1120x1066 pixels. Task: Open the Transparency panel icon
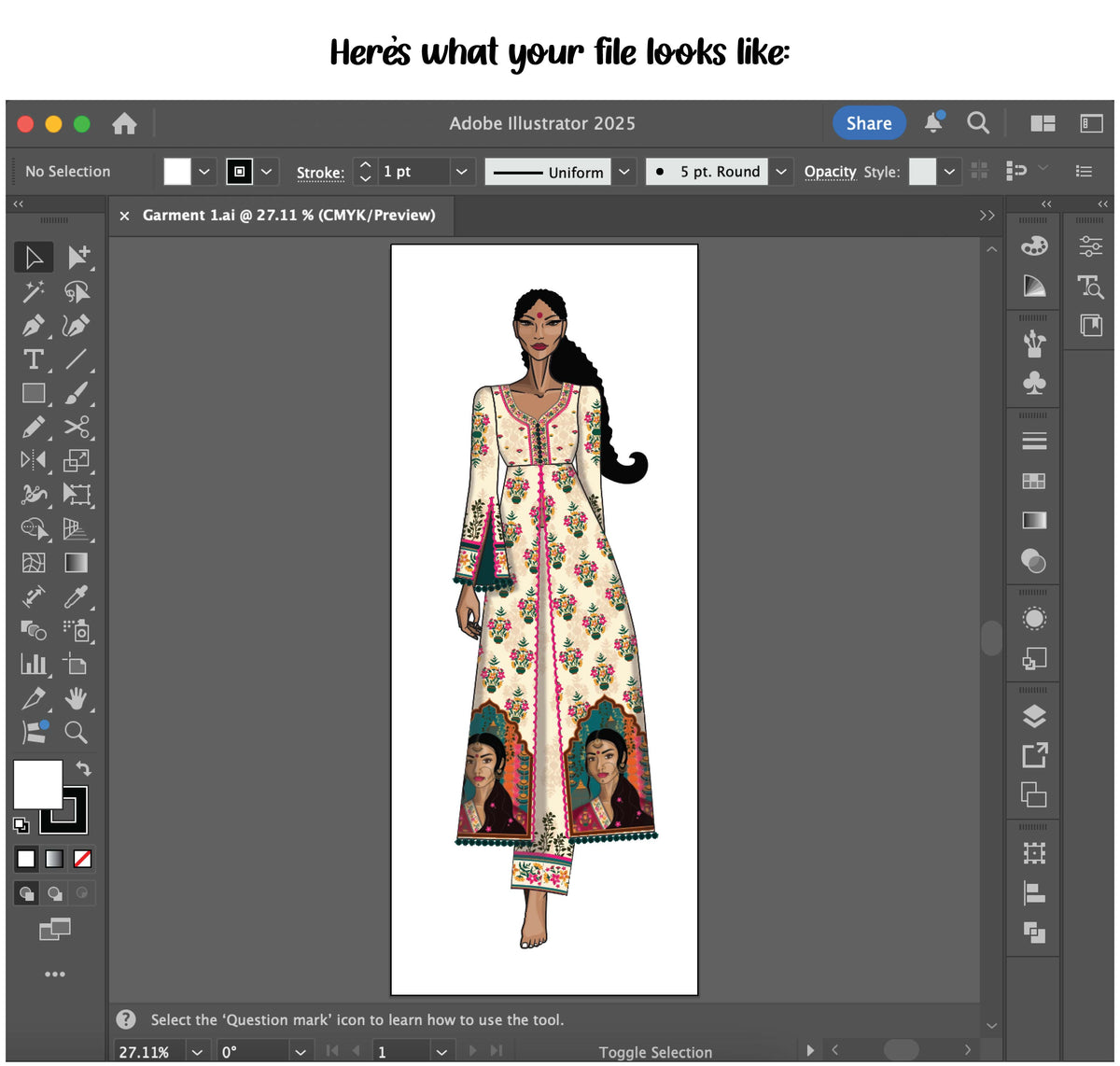(x=1033, y=561)
